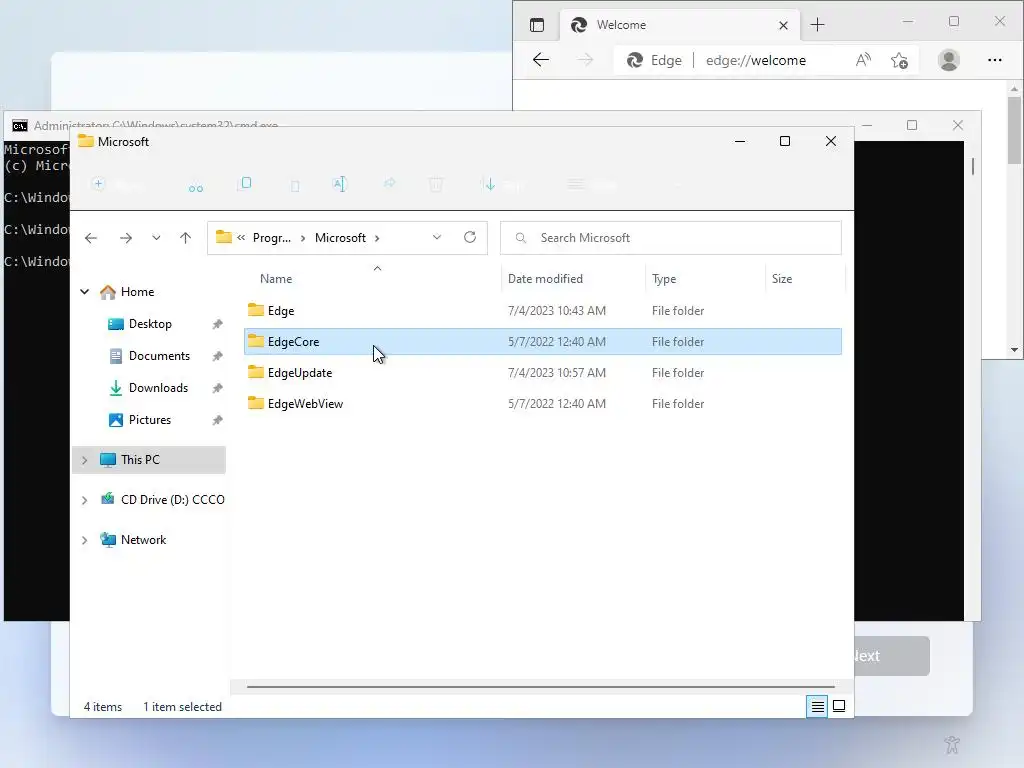This screenshot has height=768, width=1024.
Task: Click the EdgeUpdate folder icon
Action: pos(256,372)
